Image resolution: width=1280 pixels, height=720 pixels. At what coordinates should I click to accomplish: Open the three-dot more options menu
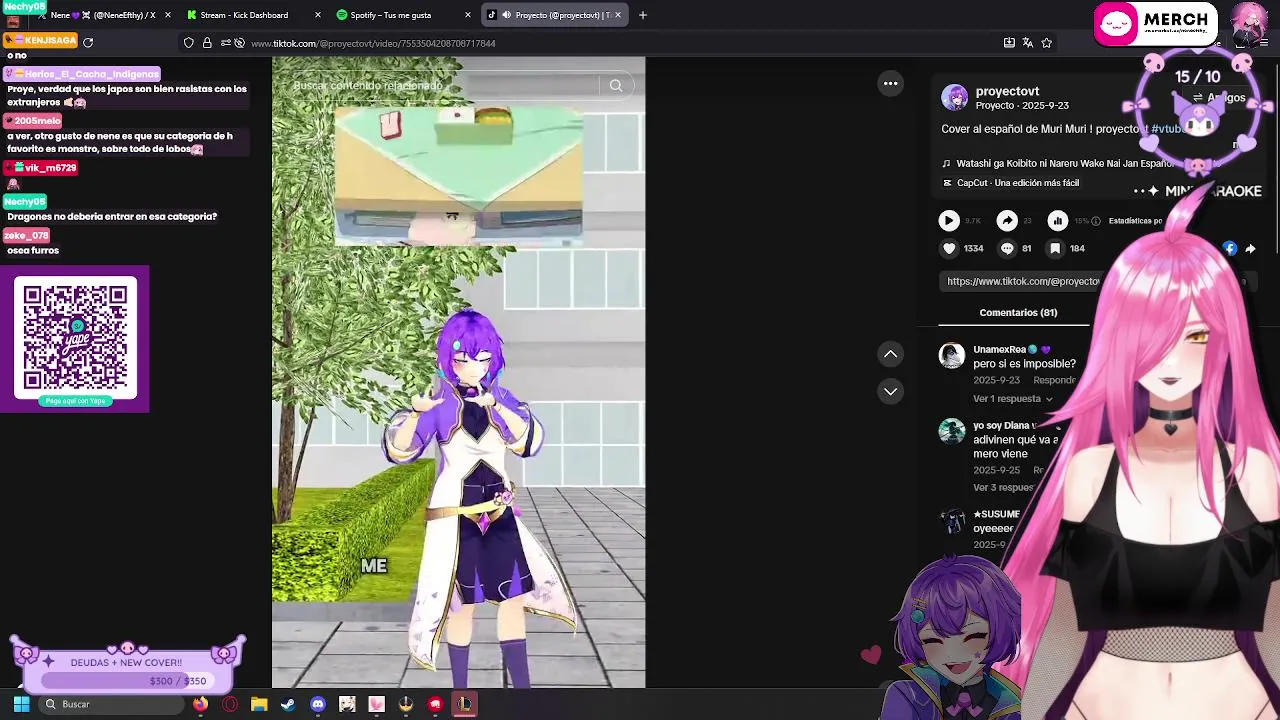coord(890,84)
